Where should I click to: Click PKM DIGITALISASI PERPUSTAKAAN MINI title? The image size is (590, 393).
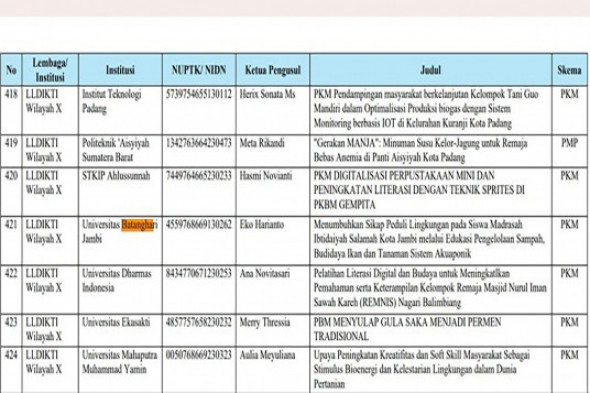coord(419,190)
